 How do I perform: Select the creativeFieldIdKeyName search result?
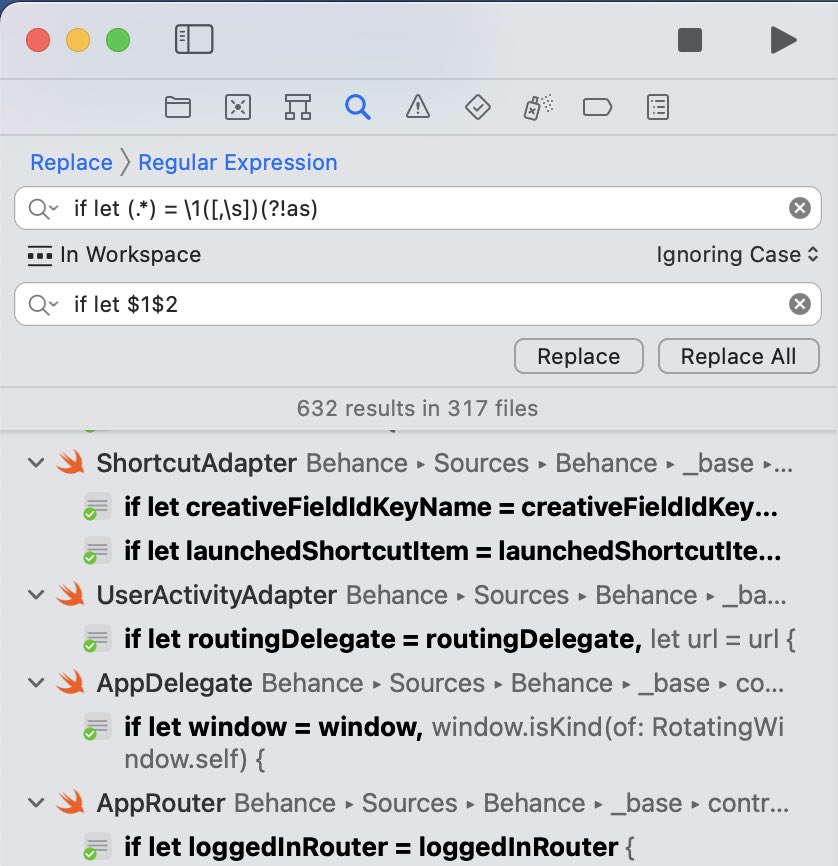pyautogui.click(x=419, y=507)
